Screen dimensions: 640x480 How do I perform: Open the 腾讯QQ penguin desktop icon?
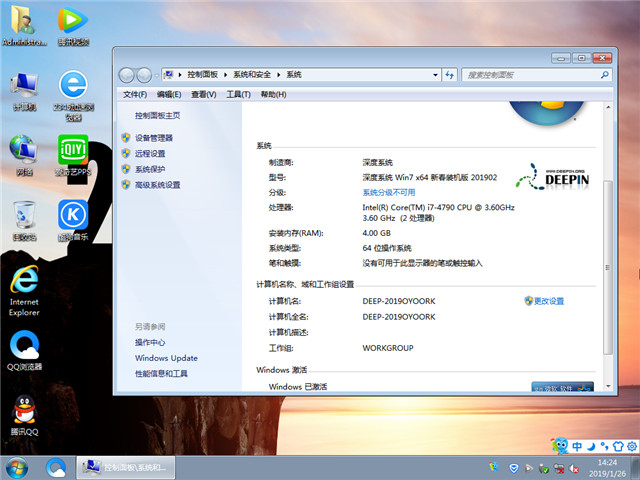point(24,416)
